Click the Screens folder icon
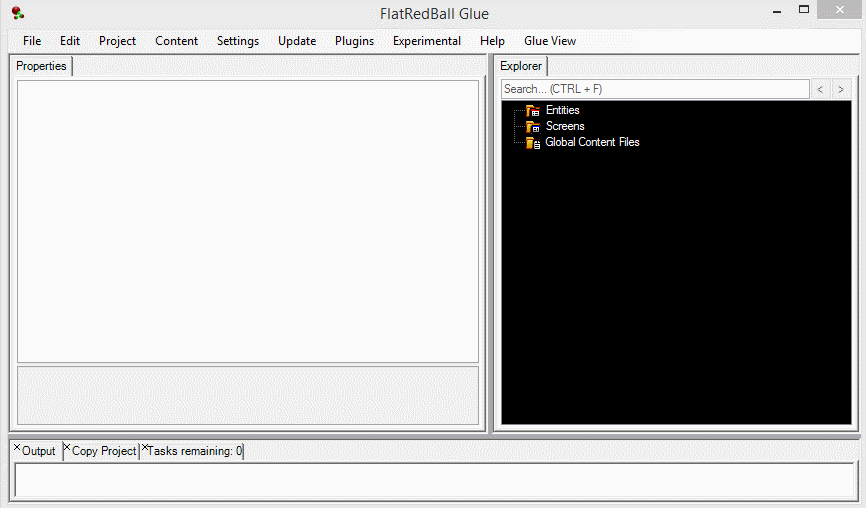Screen dimensions: 866x508 (x=532, y=126)
